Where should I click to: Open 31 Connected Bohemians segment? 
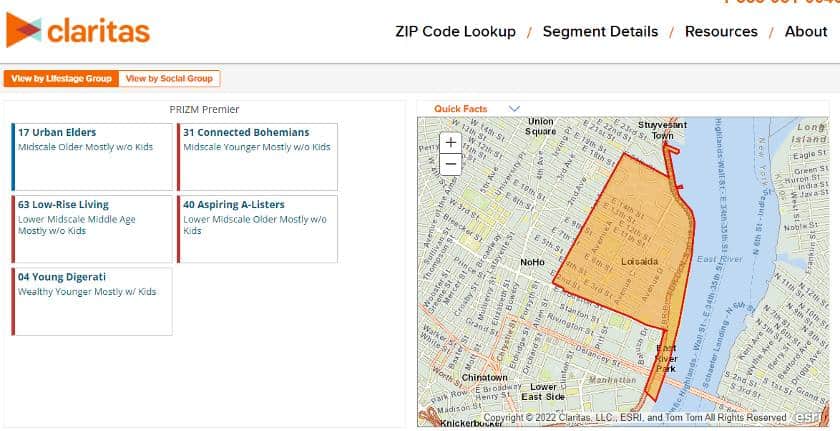(x=257, y=157)
